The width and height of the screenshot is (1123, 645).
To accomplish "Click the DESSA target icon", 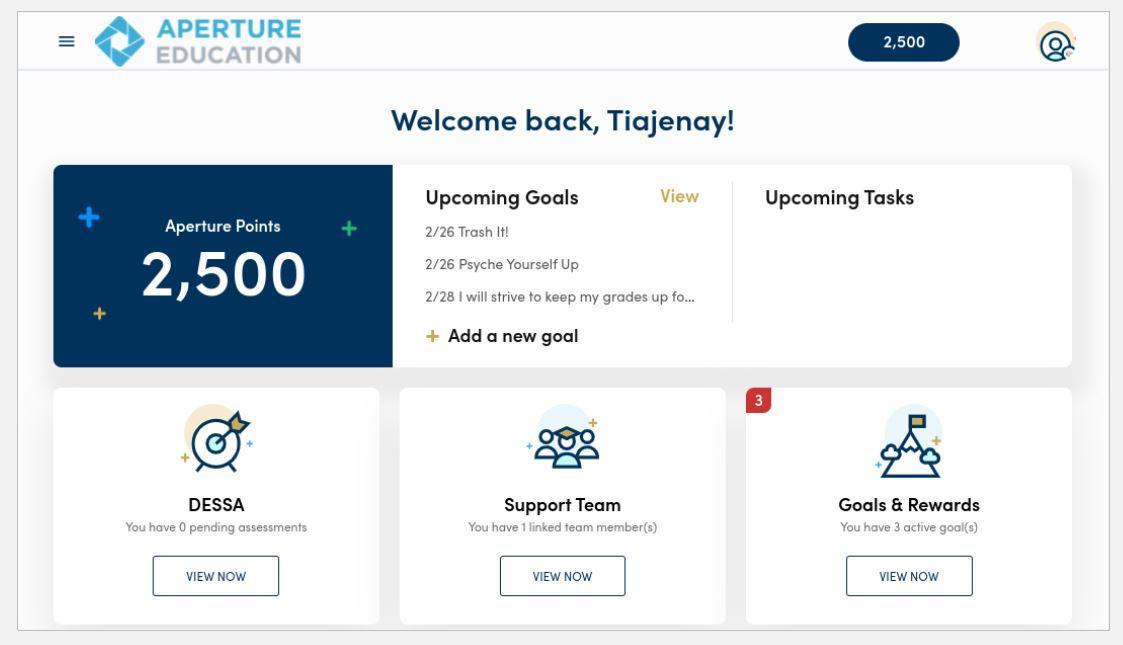I will tap(216, 439).
